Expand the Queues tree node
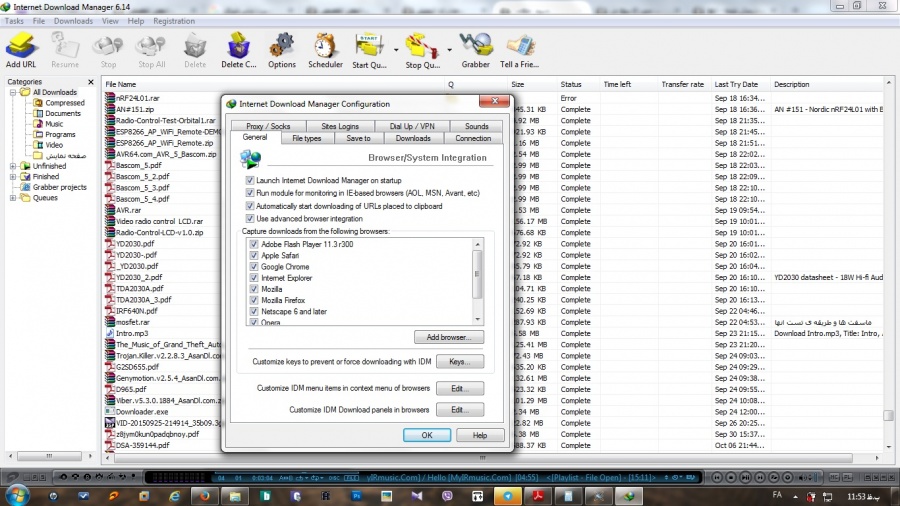 coord(13,198)
